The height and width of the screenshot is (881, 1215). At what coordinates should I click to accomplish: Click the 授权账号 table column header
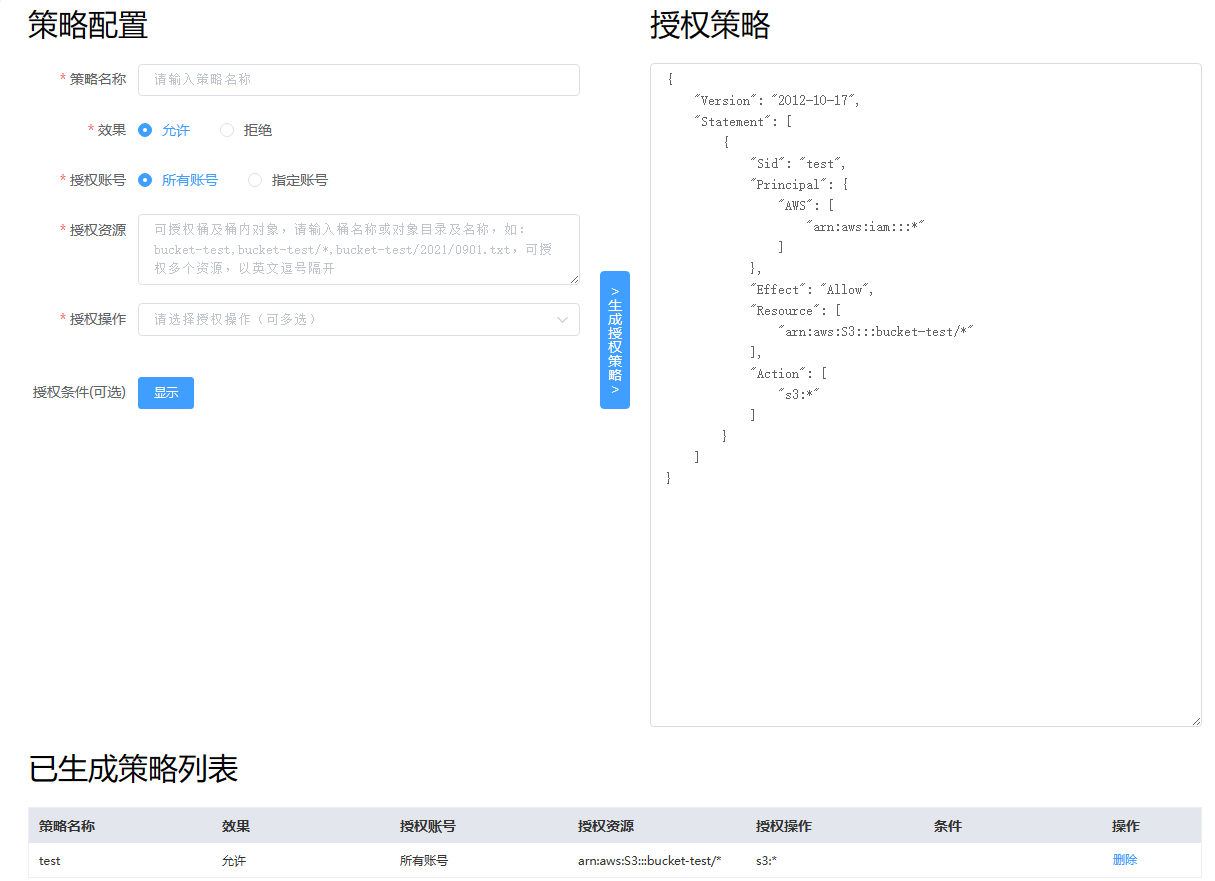pyautogui.click(x=428, y=826)
